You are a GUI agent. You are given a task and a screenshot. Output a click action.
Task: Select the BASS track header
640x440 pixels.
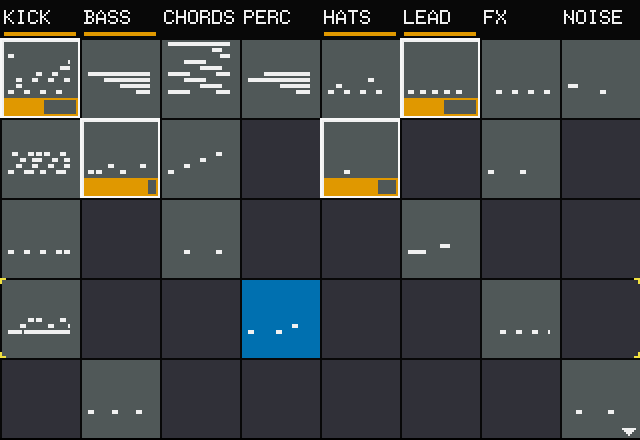tap(107, 18)
